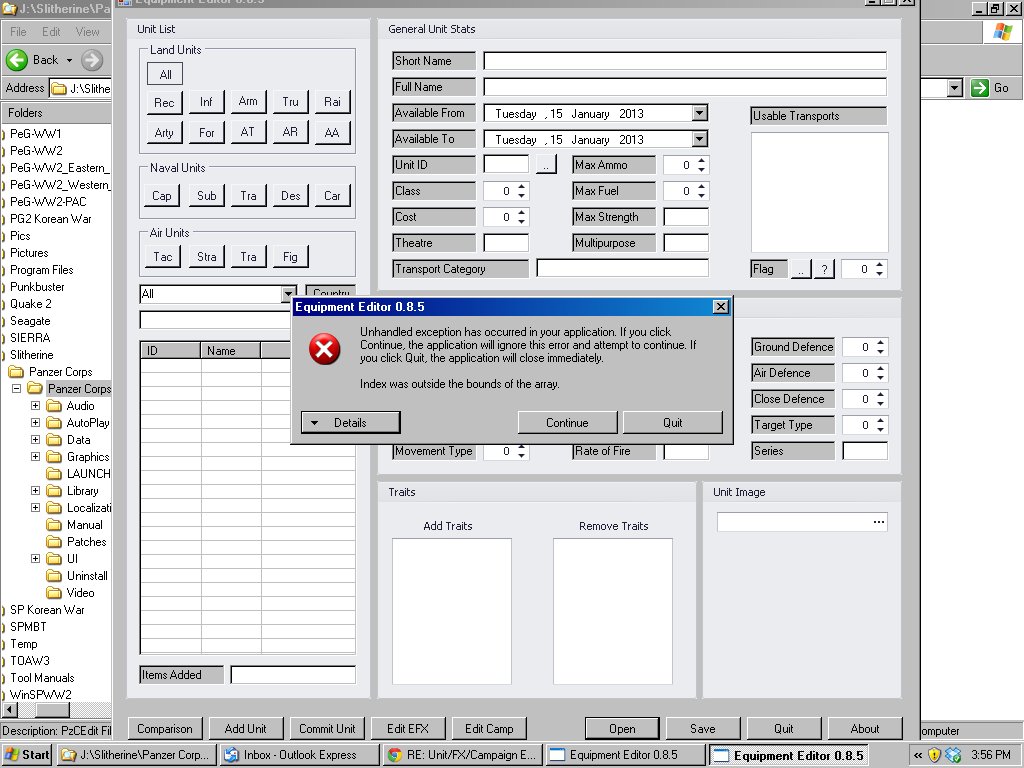Click the Max Fuel spinner arrows
Viewport: 1024px width, 768px height.
tap(701, 191)
